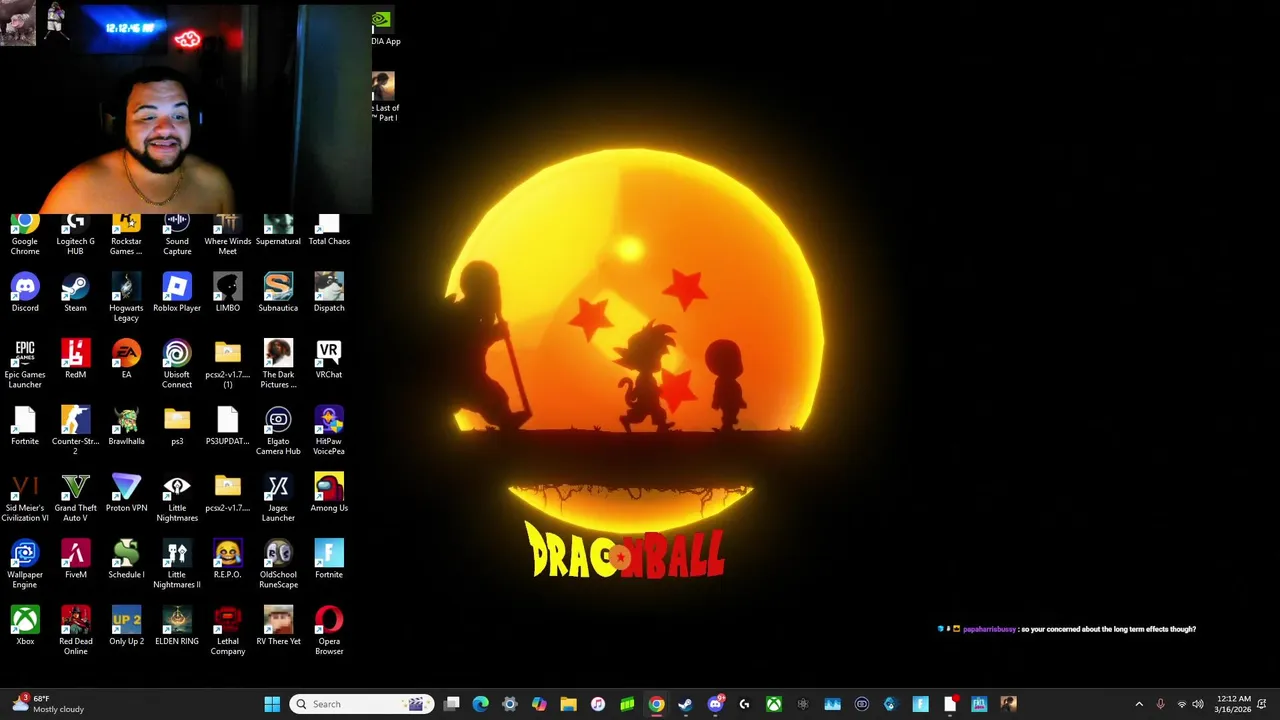
Task: Launch Ubisoft Connect shortcut
Action: 177,365
